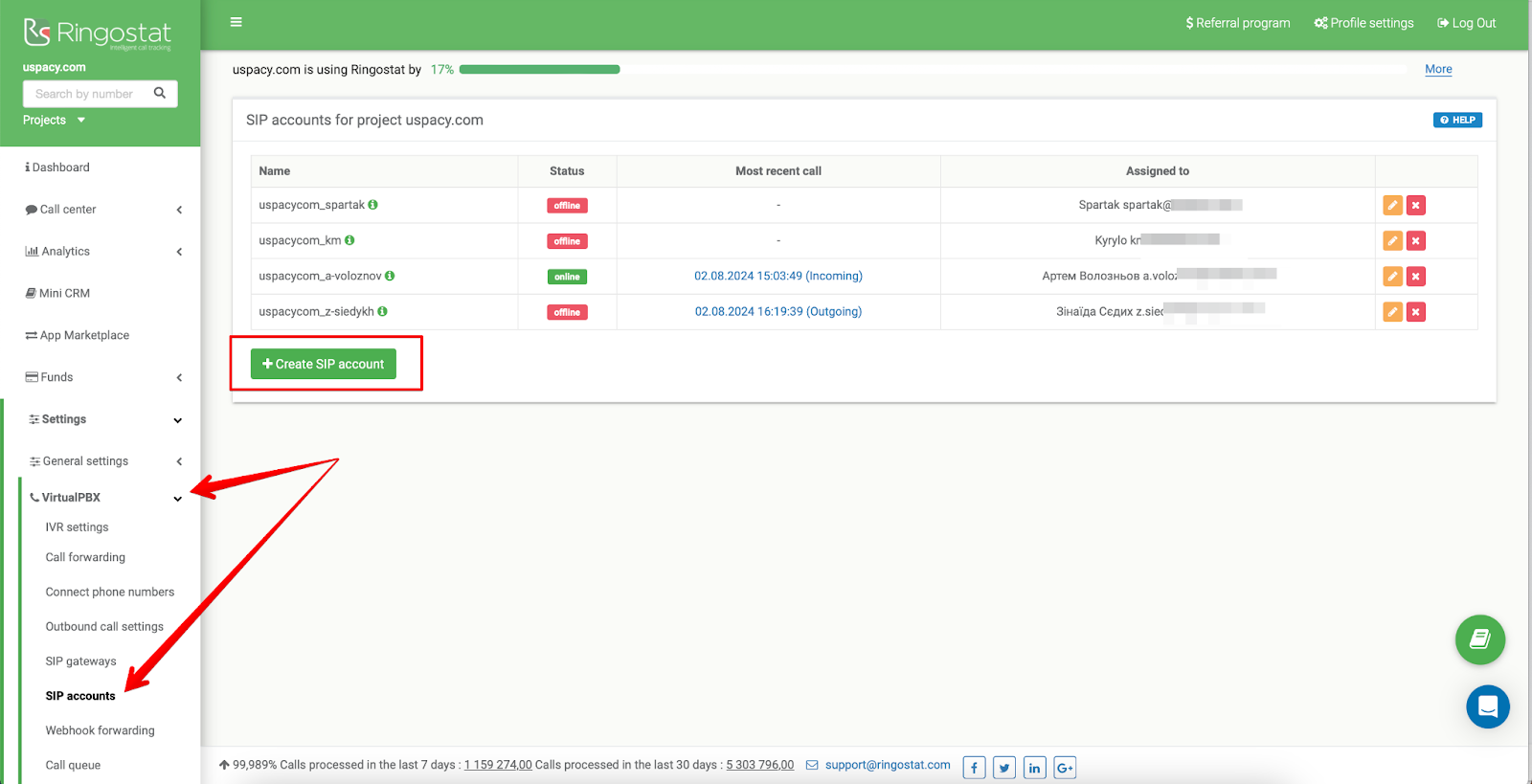Open Profile settings
Screen dimensions: 1532x784
(x=1363, y=23)
